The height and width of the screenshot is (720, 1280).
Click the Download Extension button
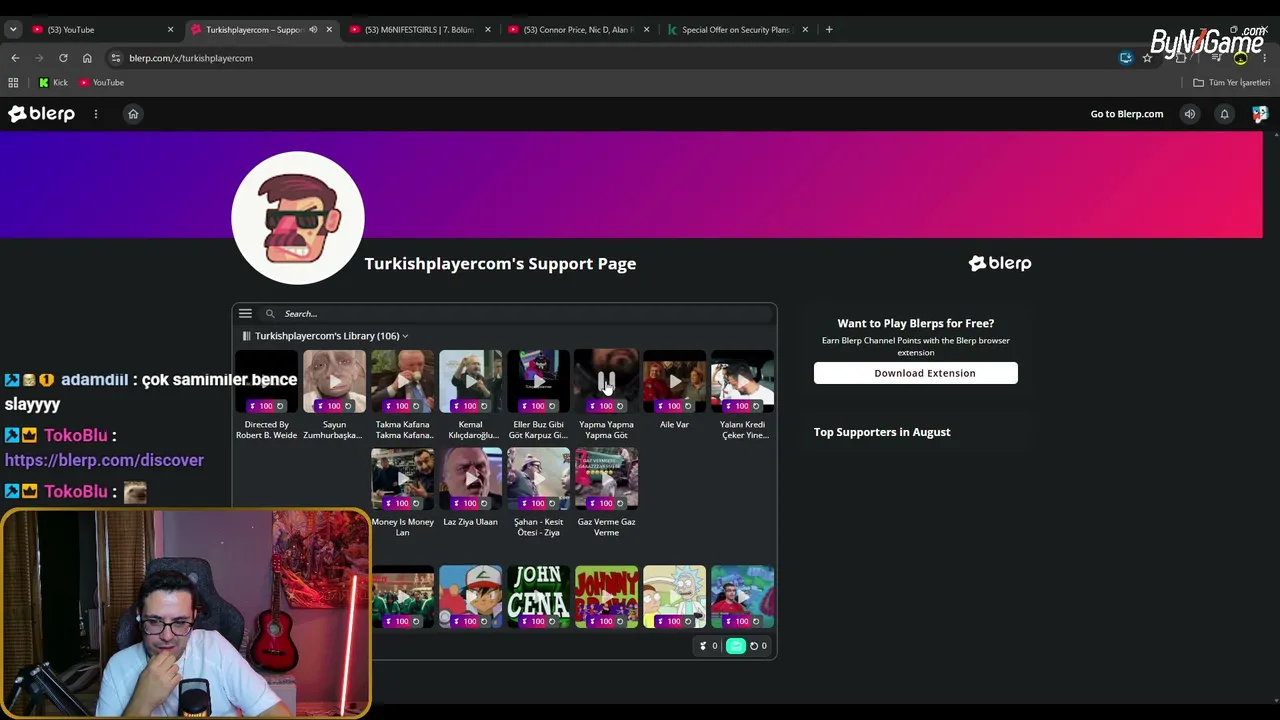coord(916,373)
